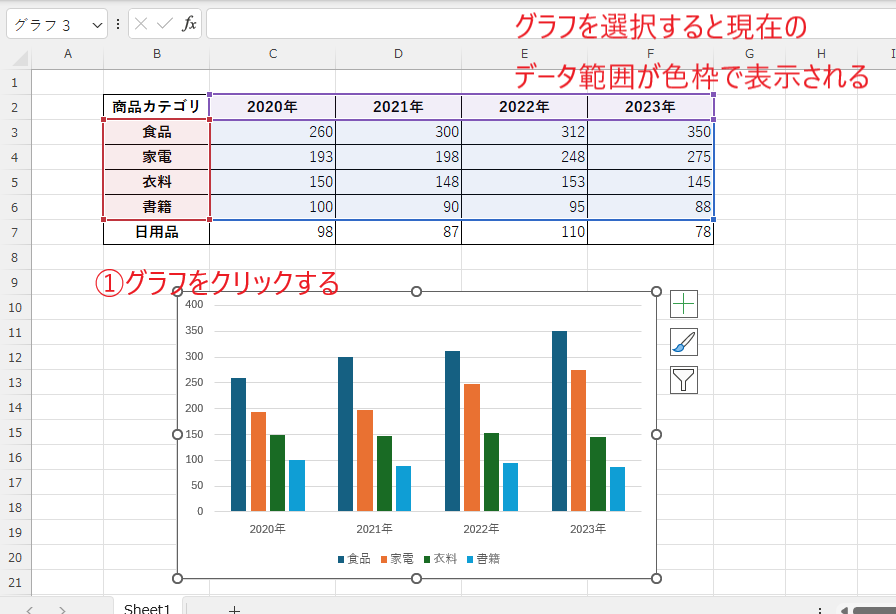
Task: Select the cell containing 日用品
Action: click(x=156, y=232)
